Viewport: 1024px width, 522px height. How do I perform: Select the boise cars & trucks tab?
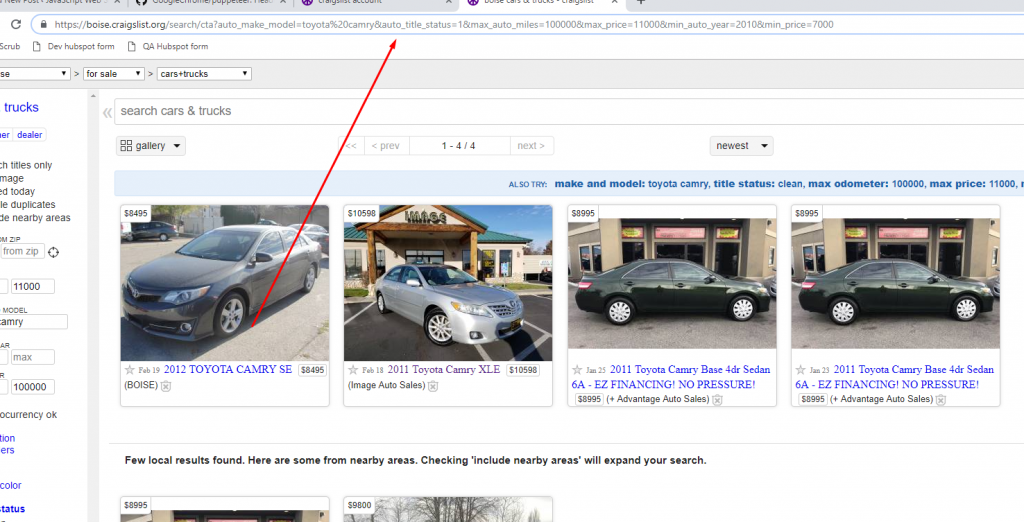542,3
